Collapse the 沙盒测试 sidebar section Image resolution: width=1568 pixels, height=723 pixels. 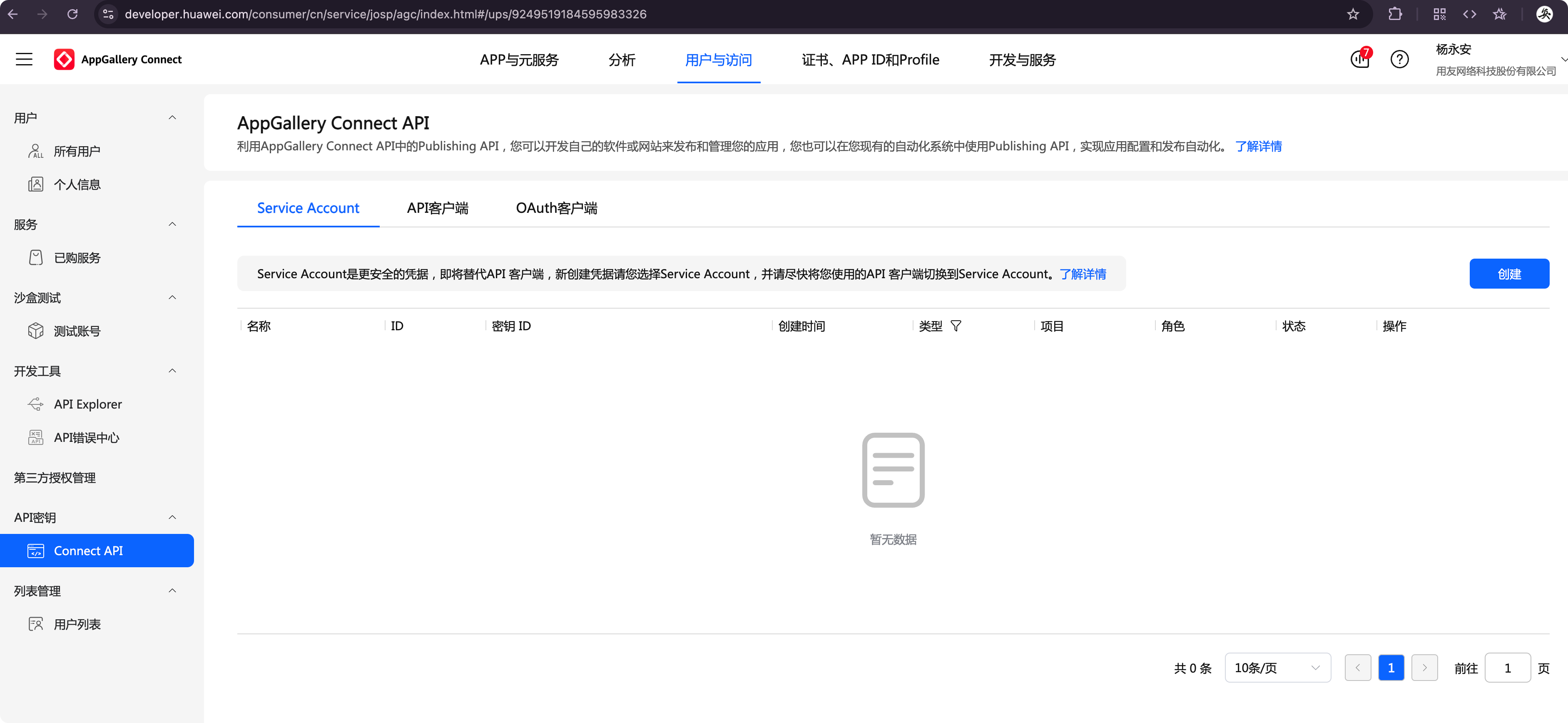172,297
